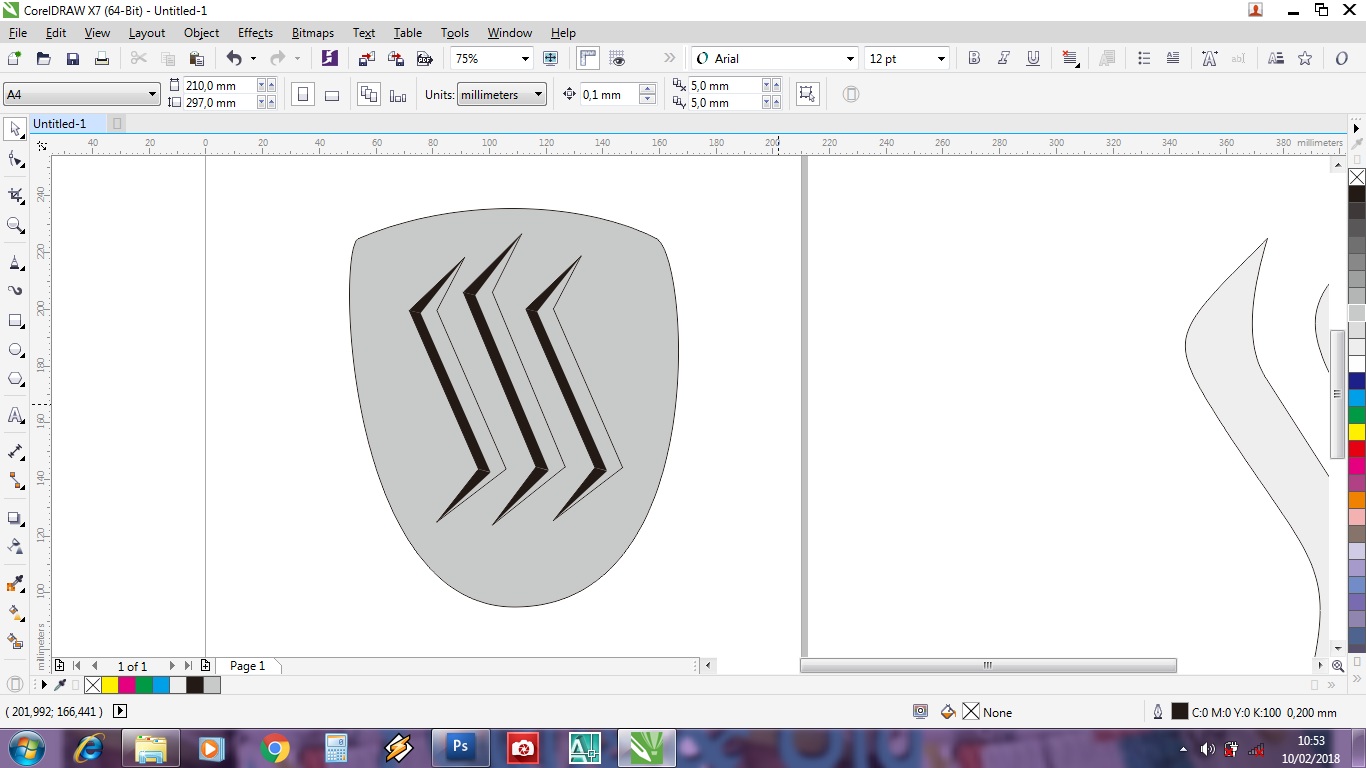This screenshot has width=1366, height=768.
Task: Save the document
Action: 72,59
